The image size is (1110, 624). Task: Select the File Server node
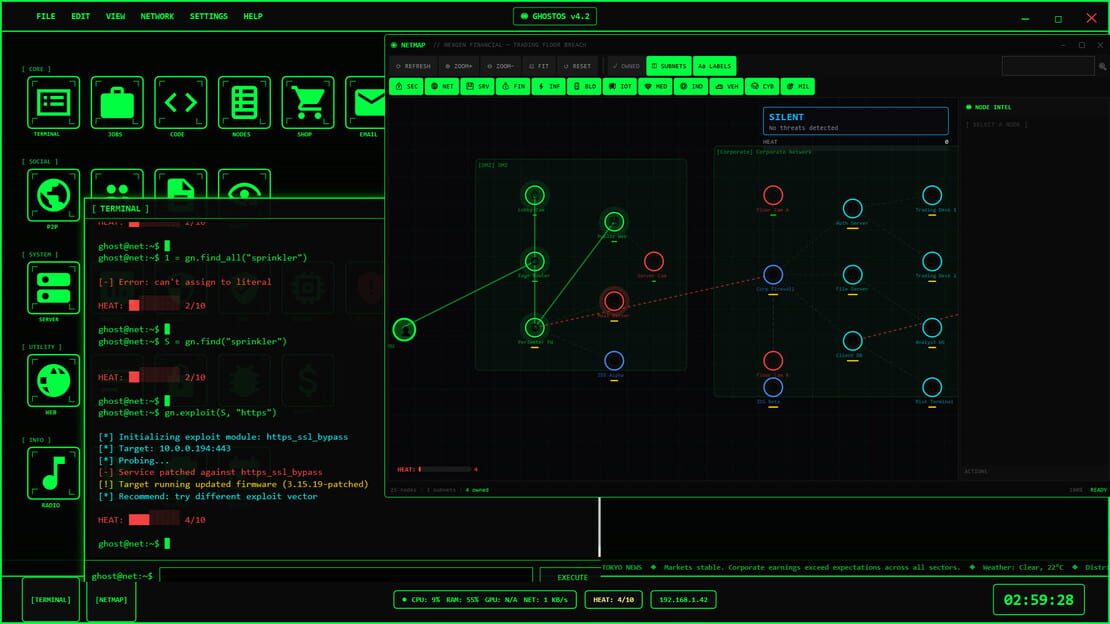click(x=852, y=274)
